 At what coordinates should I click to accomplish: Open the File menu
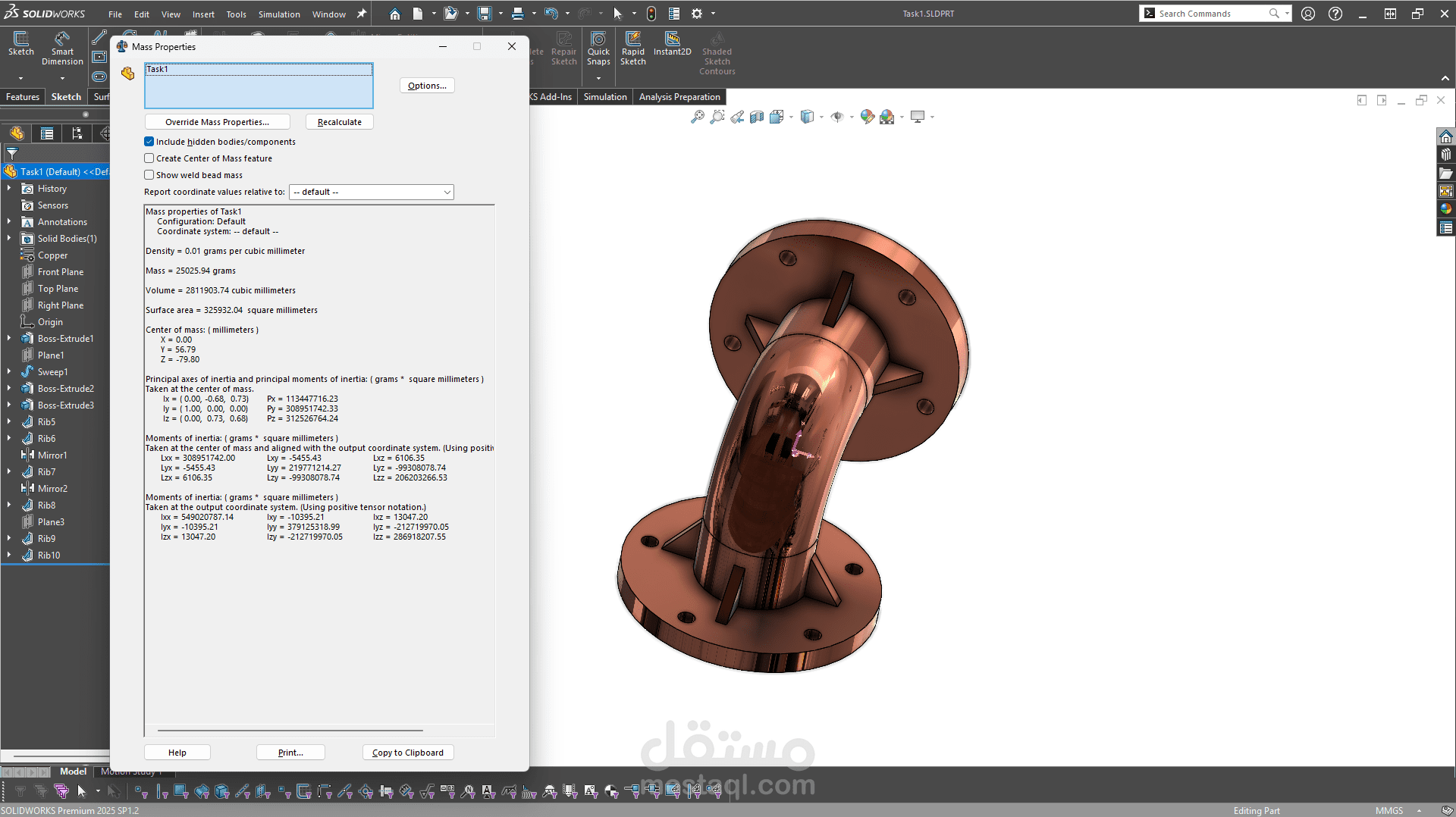pos(115,14)
